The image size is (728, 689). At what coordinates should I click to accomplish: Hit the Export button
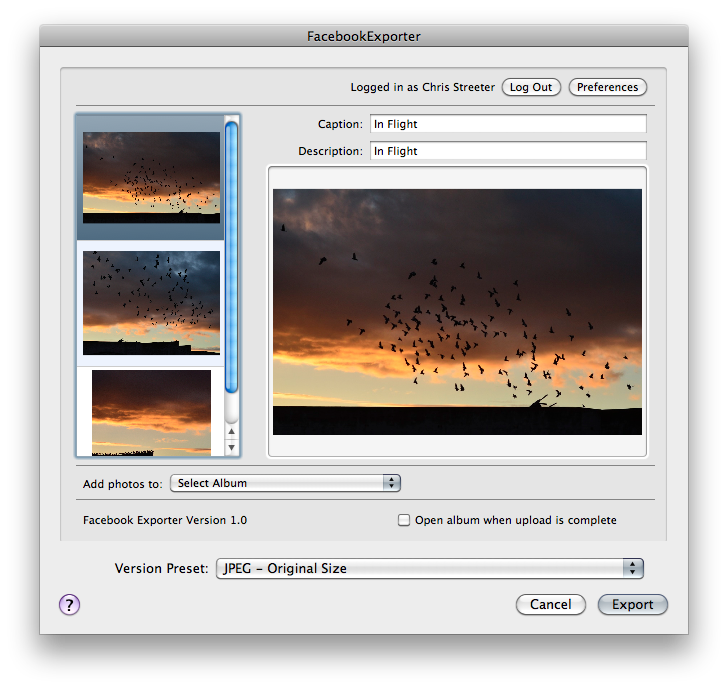click(632, 604)
